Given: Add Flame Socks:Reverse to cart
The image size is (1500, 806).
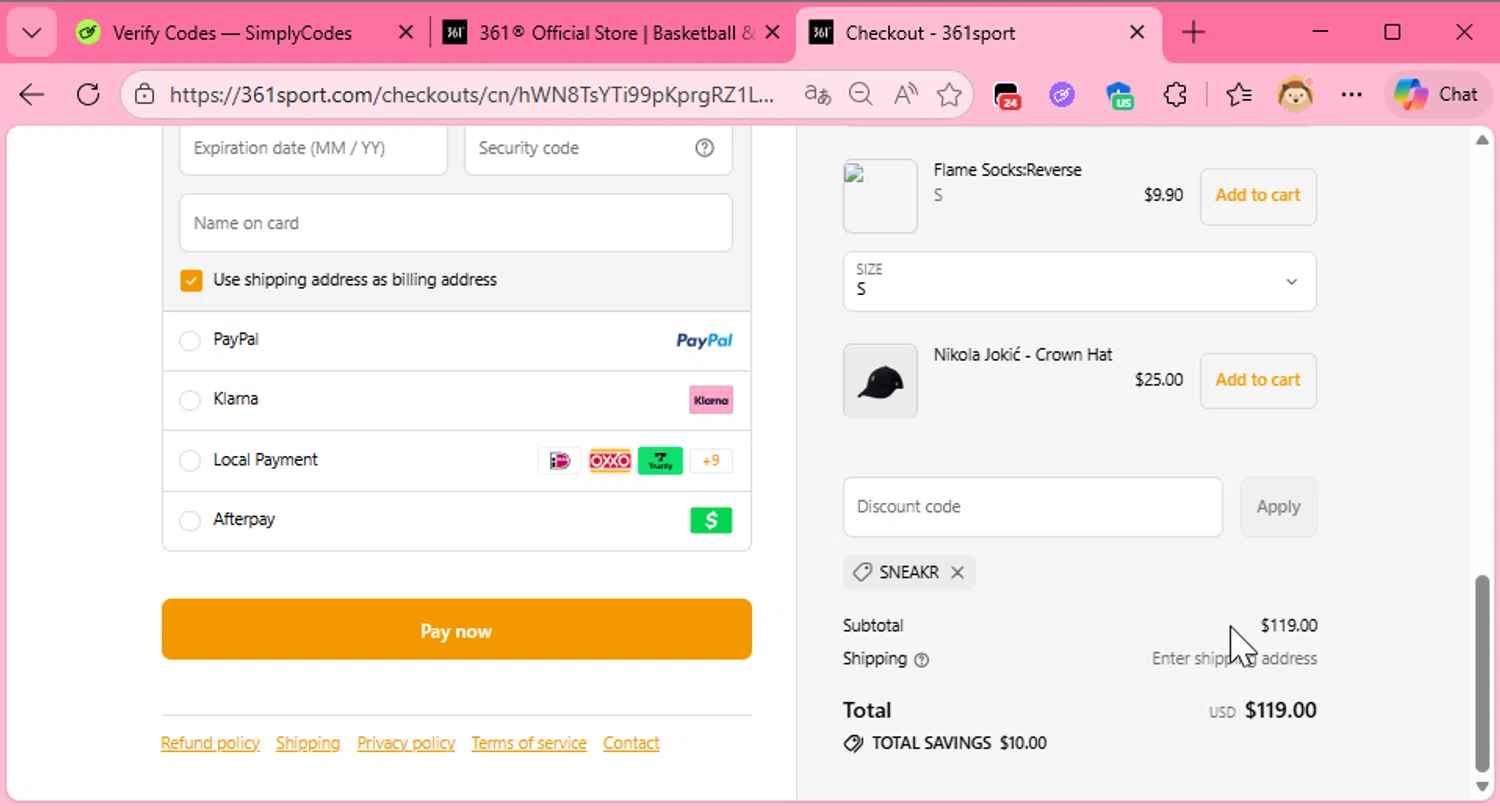Looking at the screenshot, I should pos(1258,196).
